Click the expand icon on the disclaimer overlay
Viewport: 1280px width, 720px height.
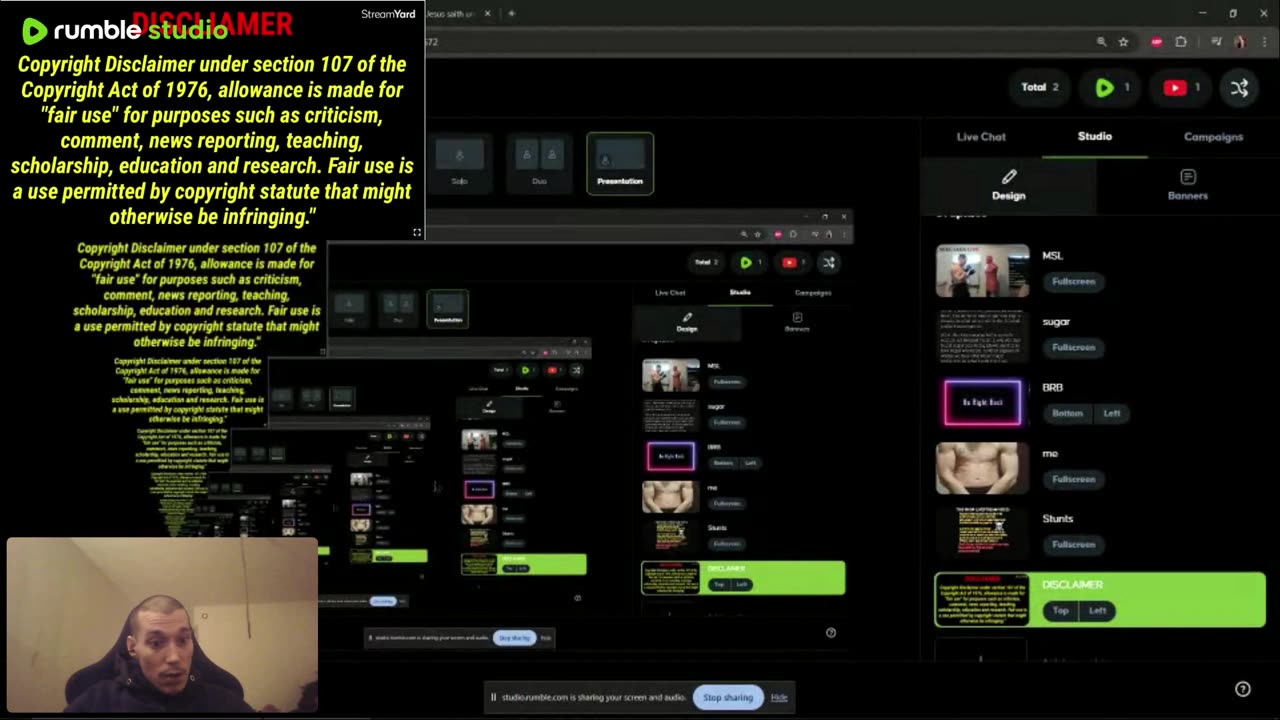click(417, 232)
